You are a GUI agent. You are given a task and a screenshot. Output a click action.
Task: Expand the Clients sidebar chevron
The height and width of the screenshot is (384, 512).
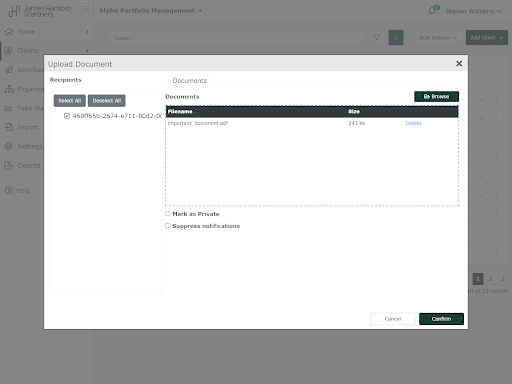pos(87,51)
